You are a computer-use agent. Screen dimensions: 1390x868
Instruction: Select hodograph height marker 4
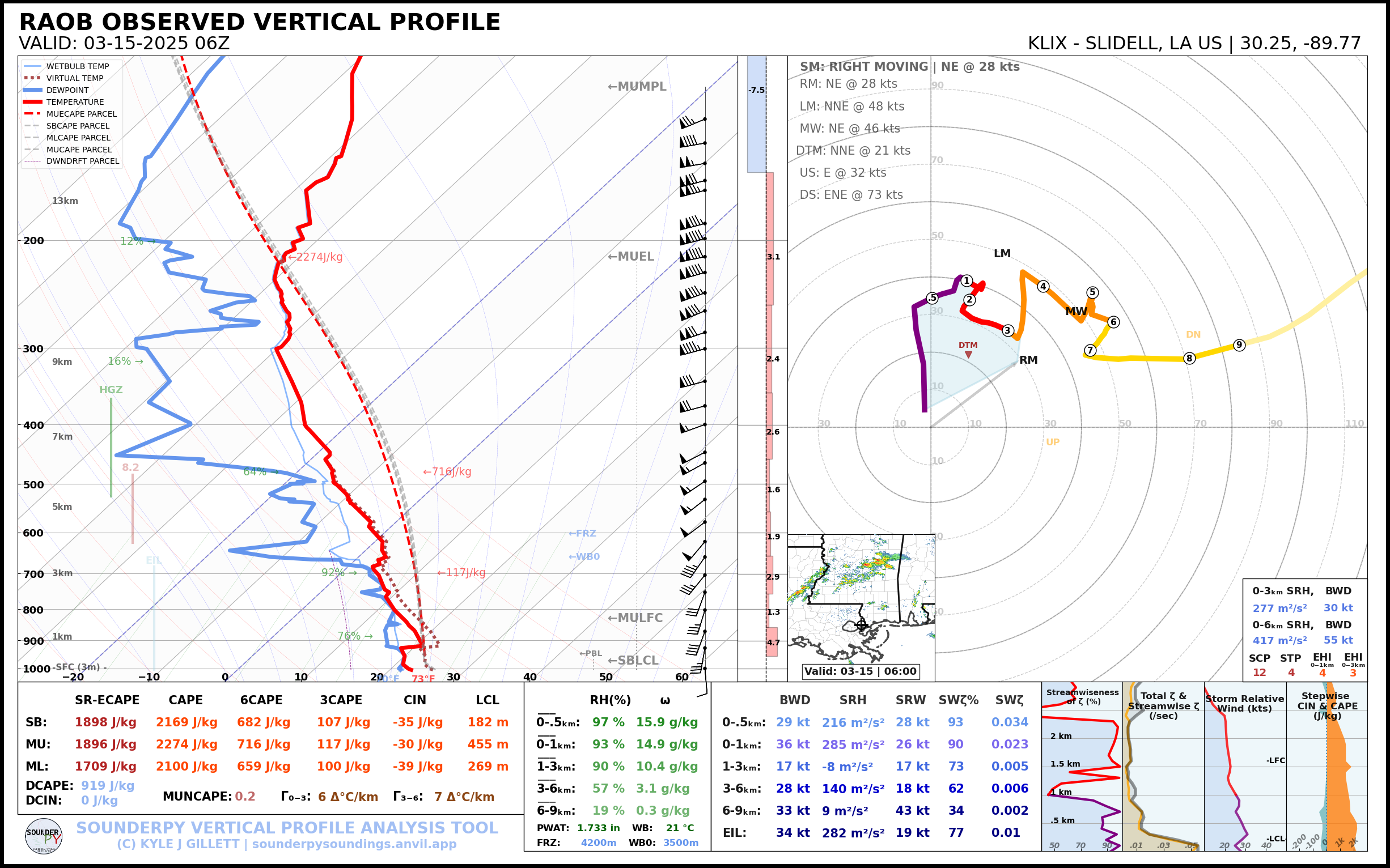point(1043,286)
